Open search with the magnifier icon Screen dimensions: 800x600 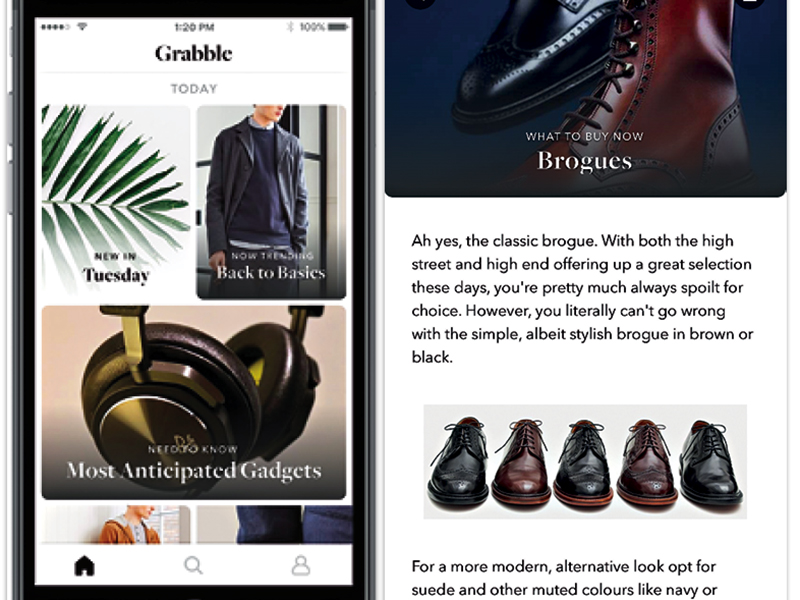point(193,566)
